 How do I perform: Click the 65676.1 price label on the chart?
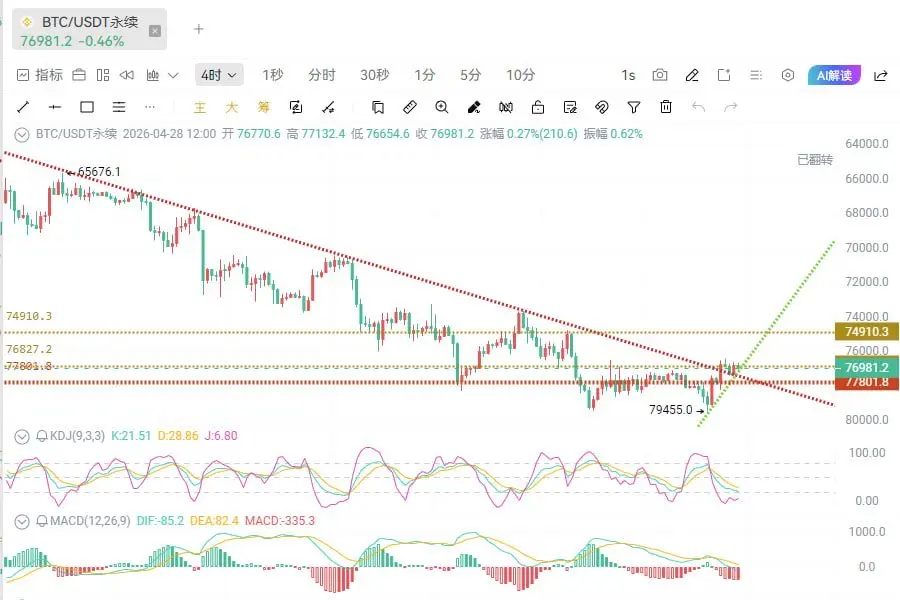pyautogui.click(x=99, y=172)
